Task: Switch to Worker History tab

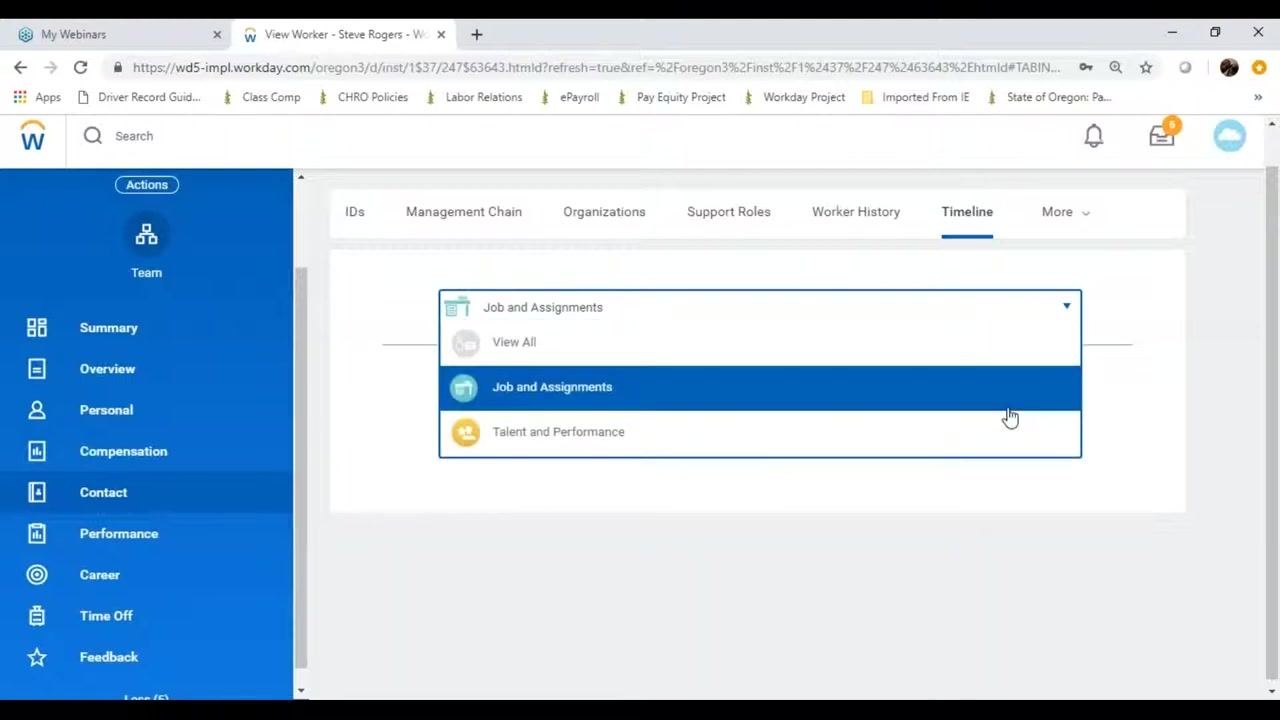Action: 856,212
